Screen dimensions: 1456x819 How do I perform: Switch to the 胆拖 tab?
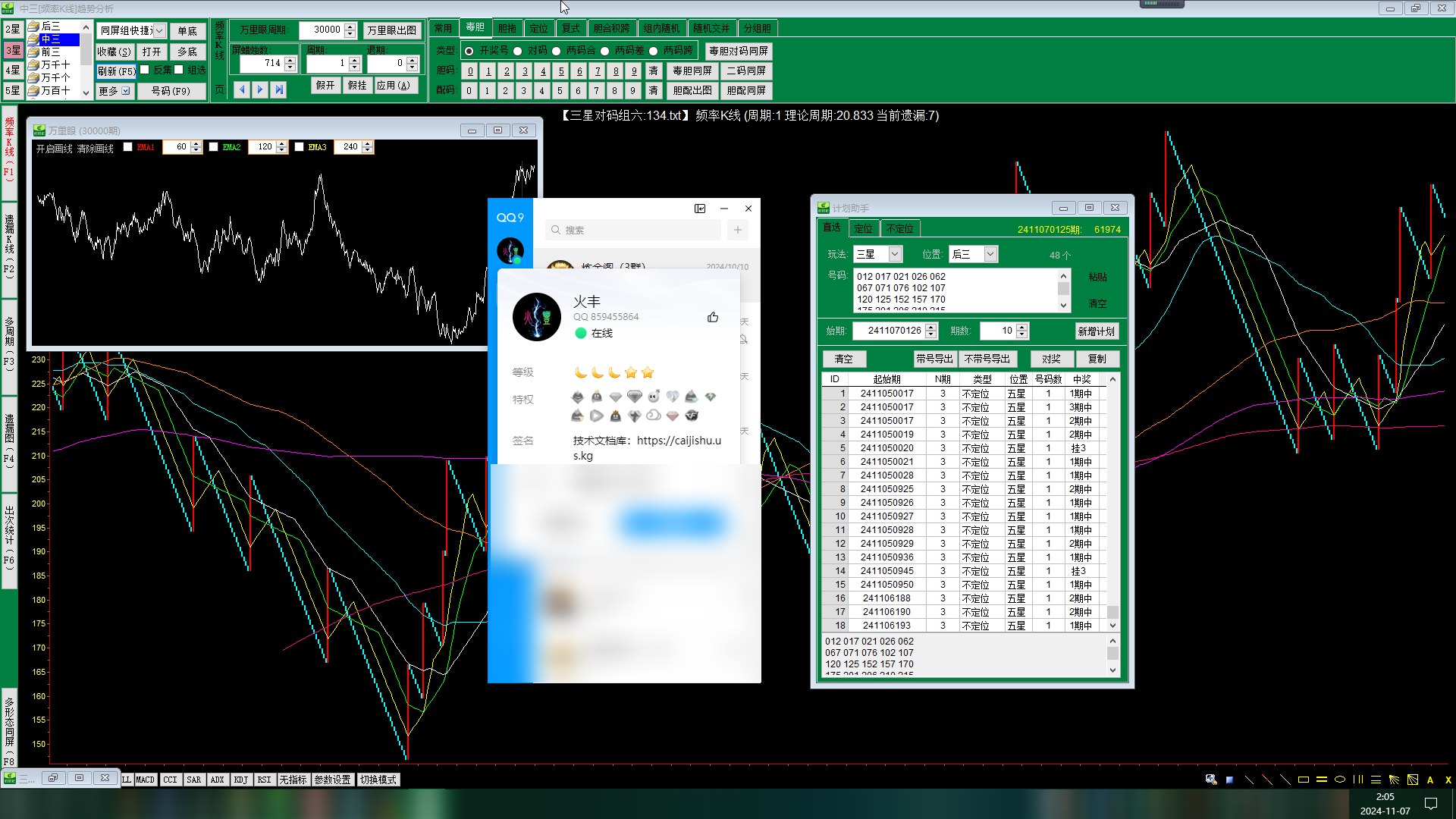click(x=507, y=28)
